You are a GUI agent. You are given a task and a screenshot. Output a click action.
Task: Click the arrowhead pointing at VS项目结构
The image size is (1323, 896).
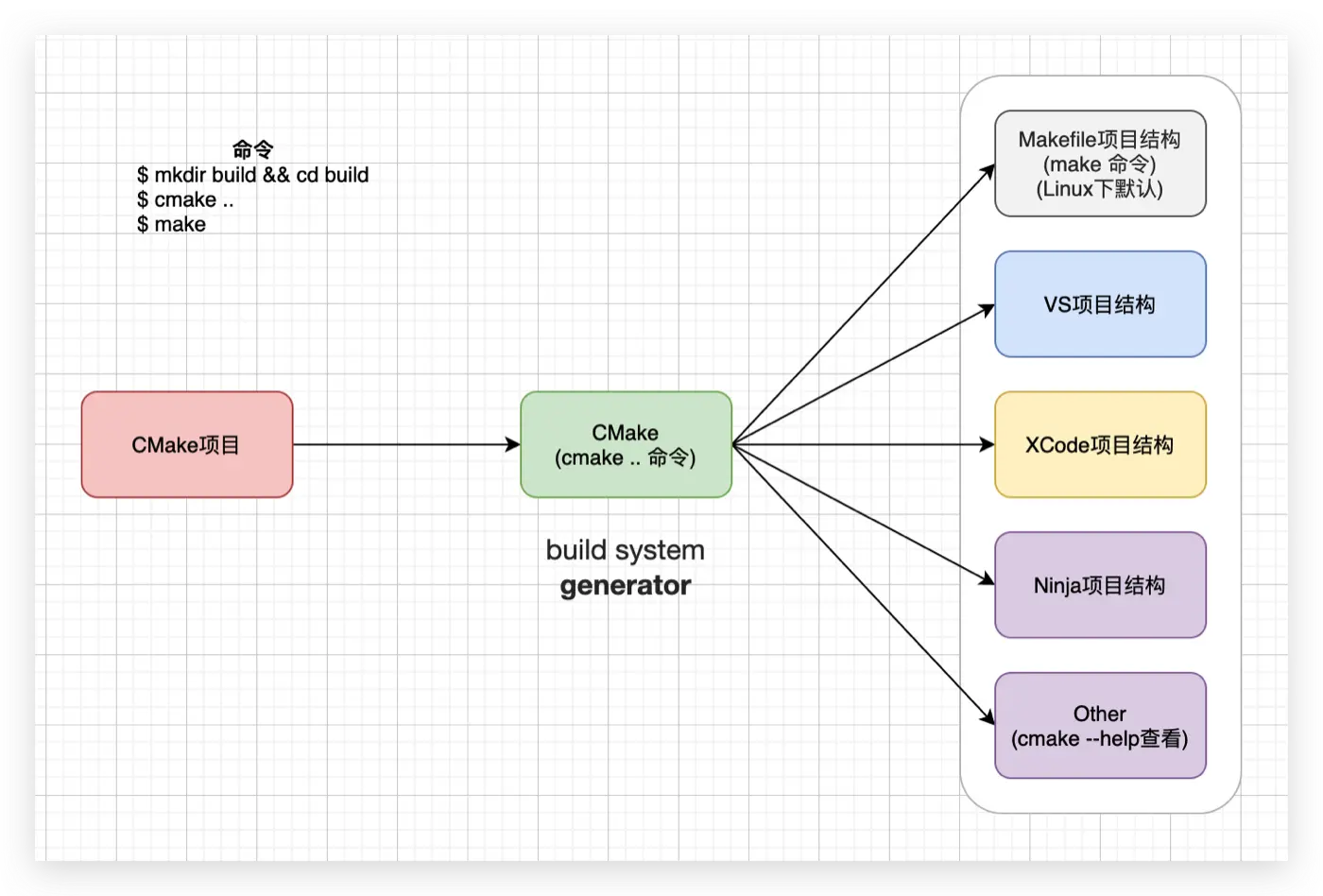click(x=988, y=309)
